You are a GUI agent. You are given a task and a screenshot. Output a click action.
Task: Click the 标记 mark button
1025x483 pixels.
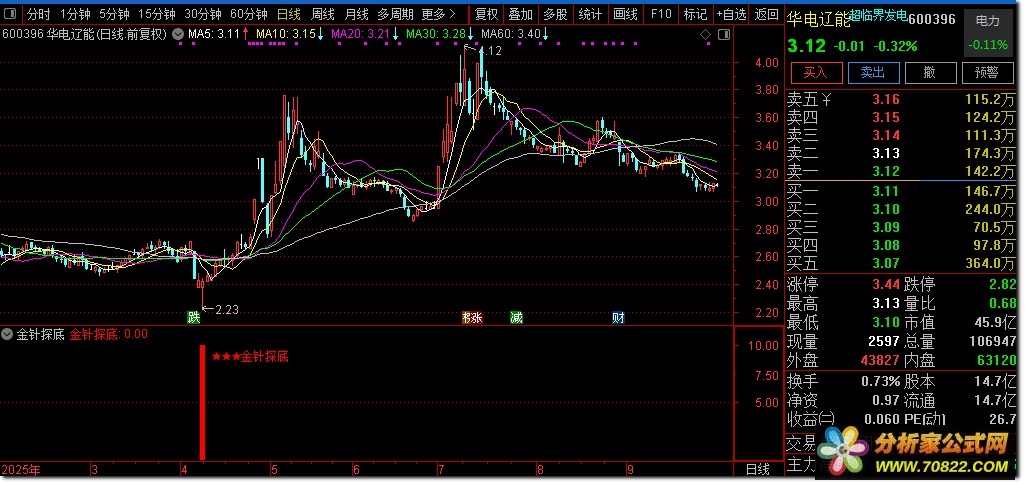pos(696,14)
